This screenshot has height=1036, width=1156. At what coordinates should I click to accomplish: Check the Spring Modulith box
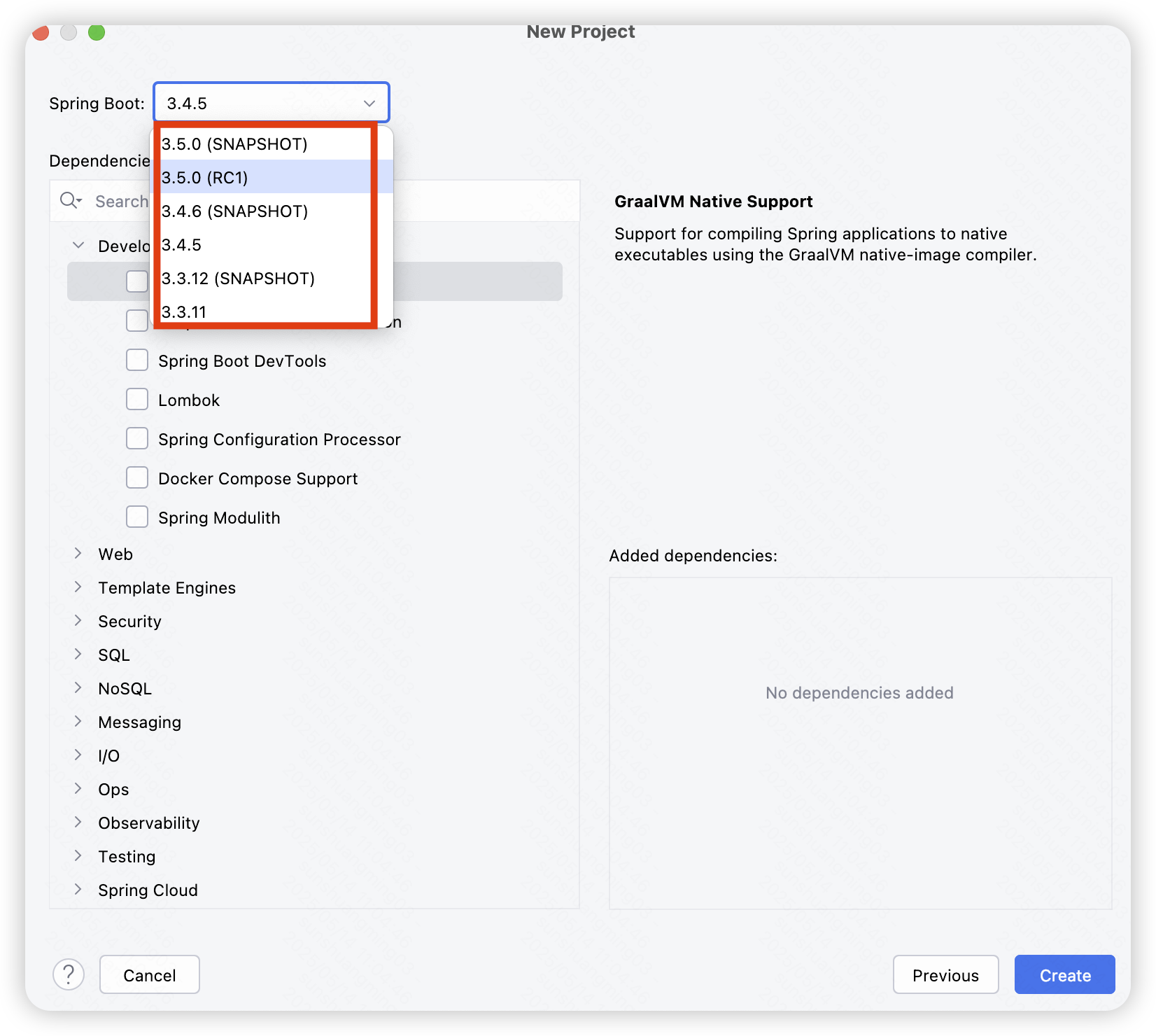point(137,517)
